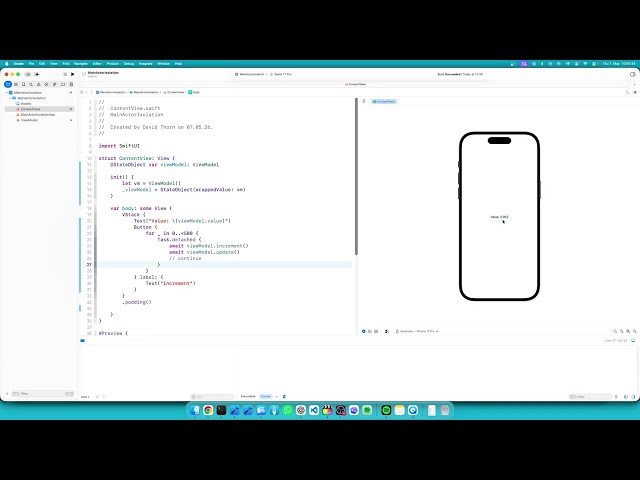Open the Report navigator icon

[71, 84]
